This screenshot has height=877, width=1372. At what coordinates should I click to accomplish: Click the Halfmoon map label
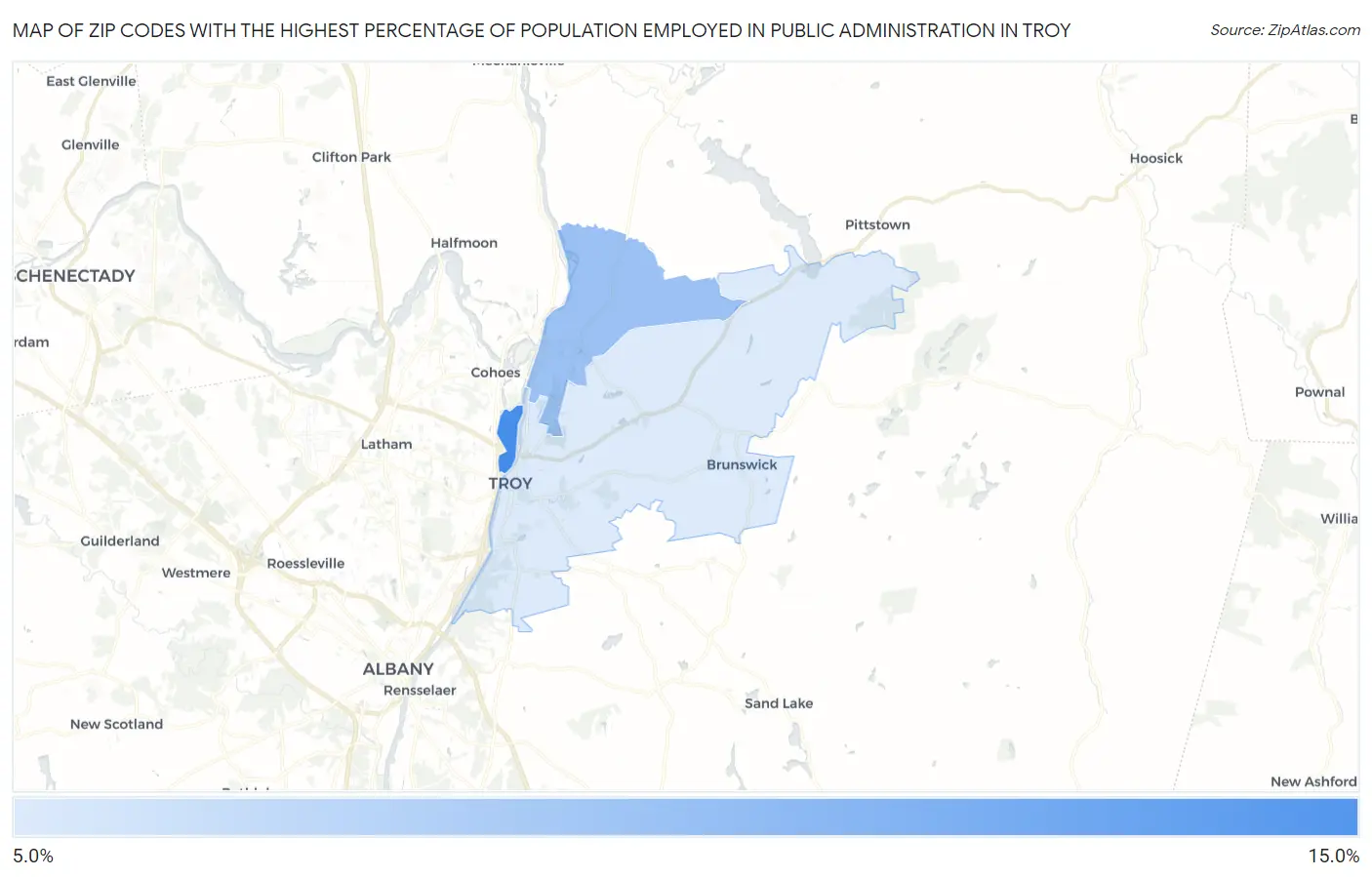pyautogui.click(x=464, y=243)
